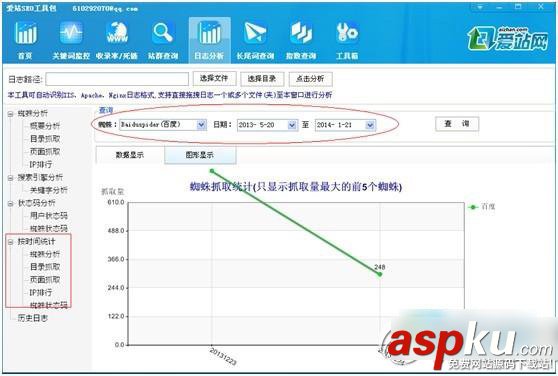The image size is (558, 376).
Task: Select 概要分析 in the tree
Action: pyautogui.click(x=45, y=126)
